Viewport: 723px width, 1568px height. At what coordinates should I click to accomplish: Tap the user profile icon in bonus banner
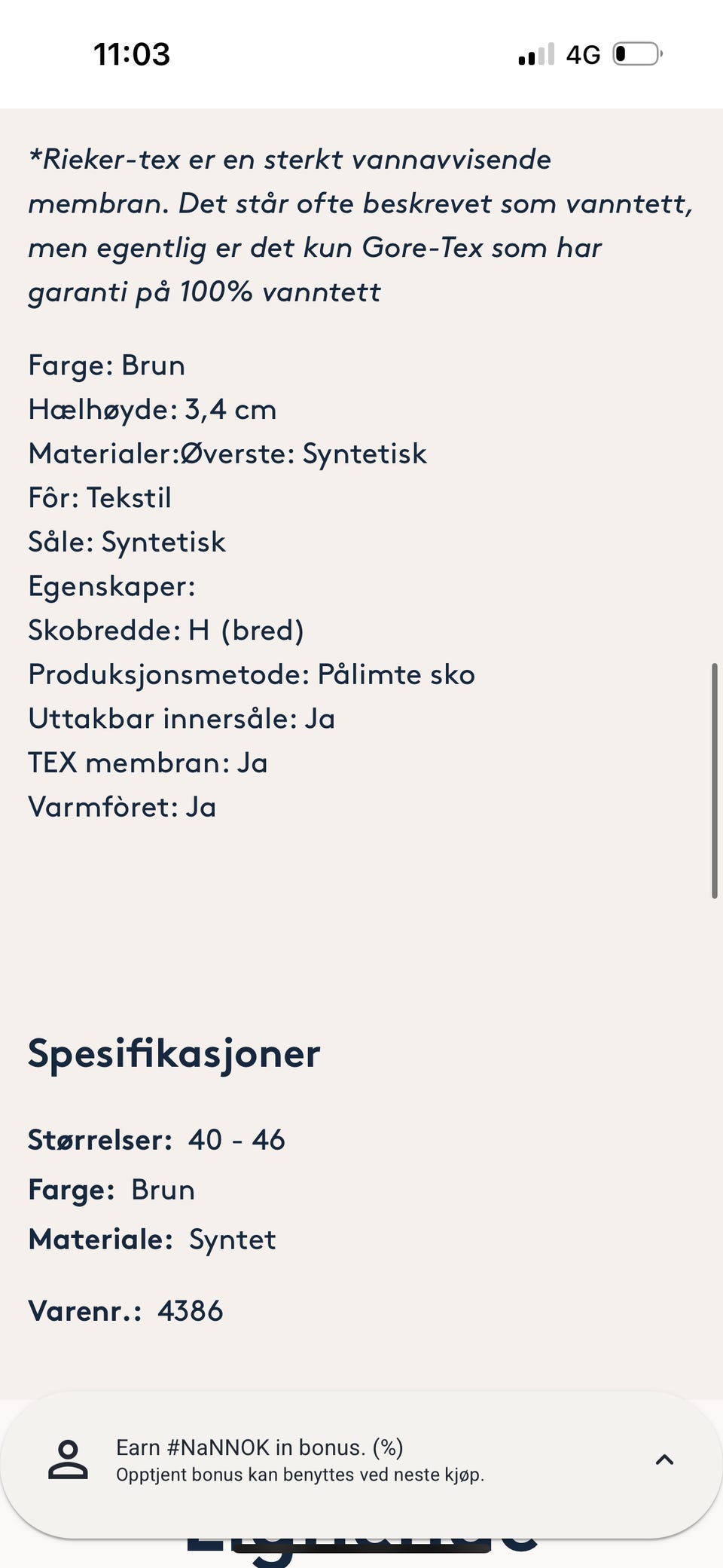coord(68,1460)
